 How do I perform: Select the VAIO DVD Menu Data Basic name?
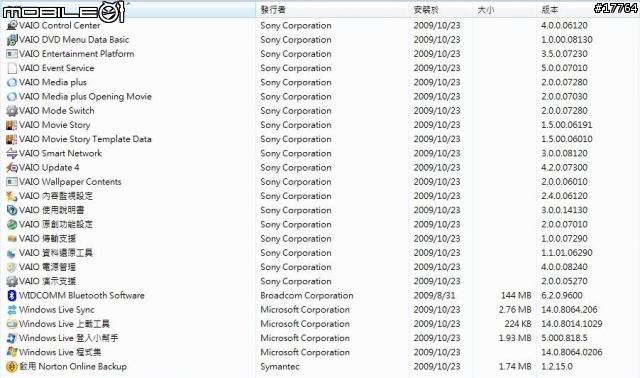(74, 40)
